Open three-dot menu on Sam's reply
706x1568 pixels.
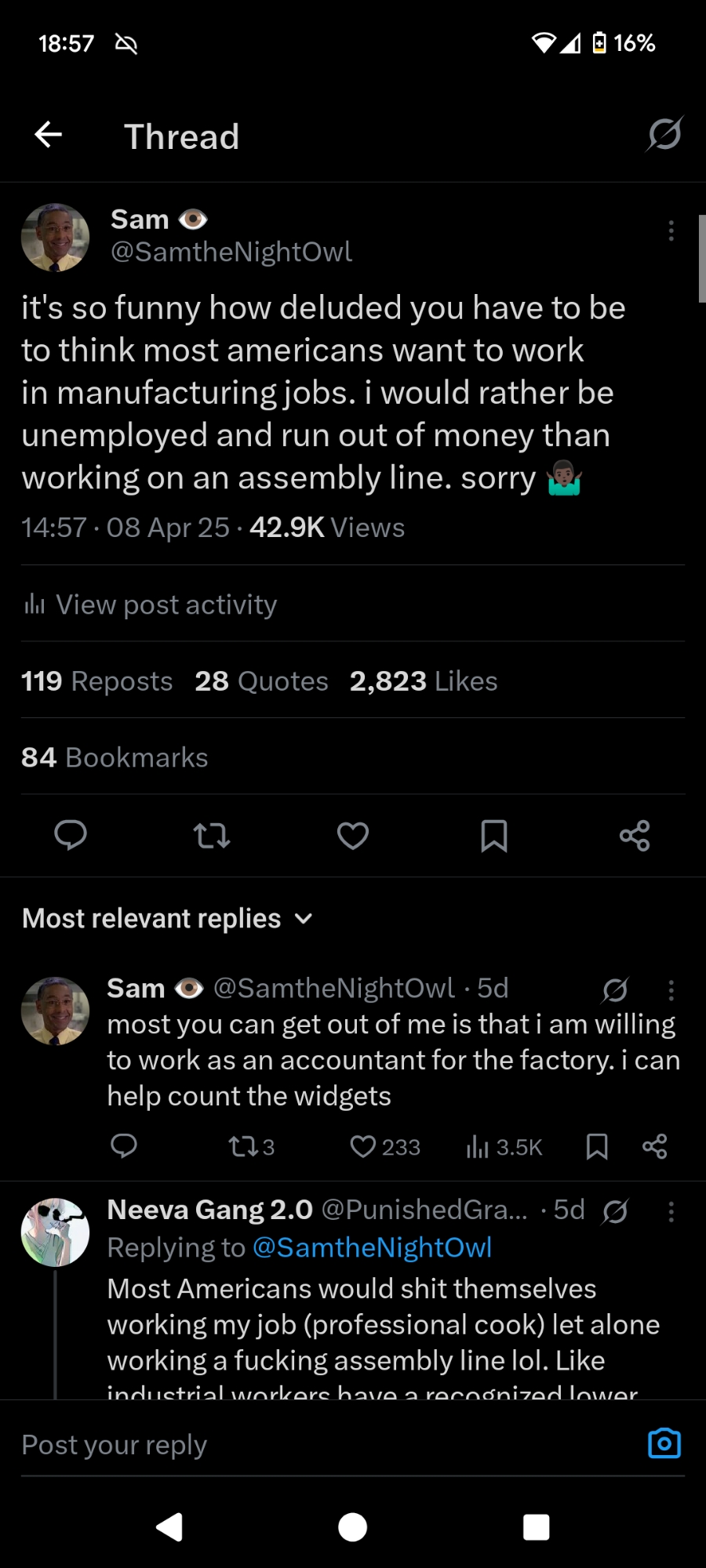(671, 990)
